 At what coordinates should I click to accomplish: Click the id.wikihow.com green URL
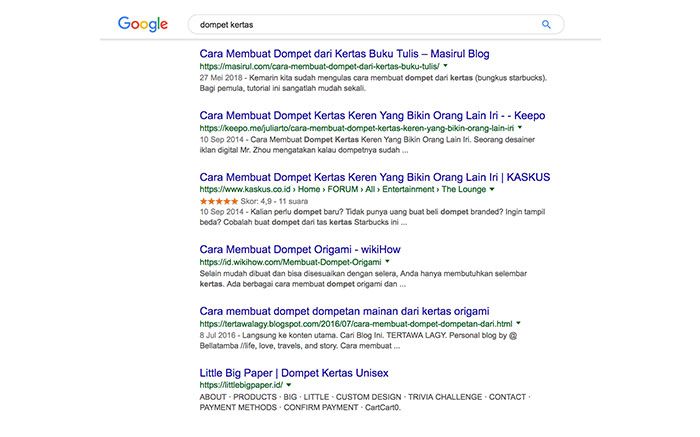coord(290,262)
